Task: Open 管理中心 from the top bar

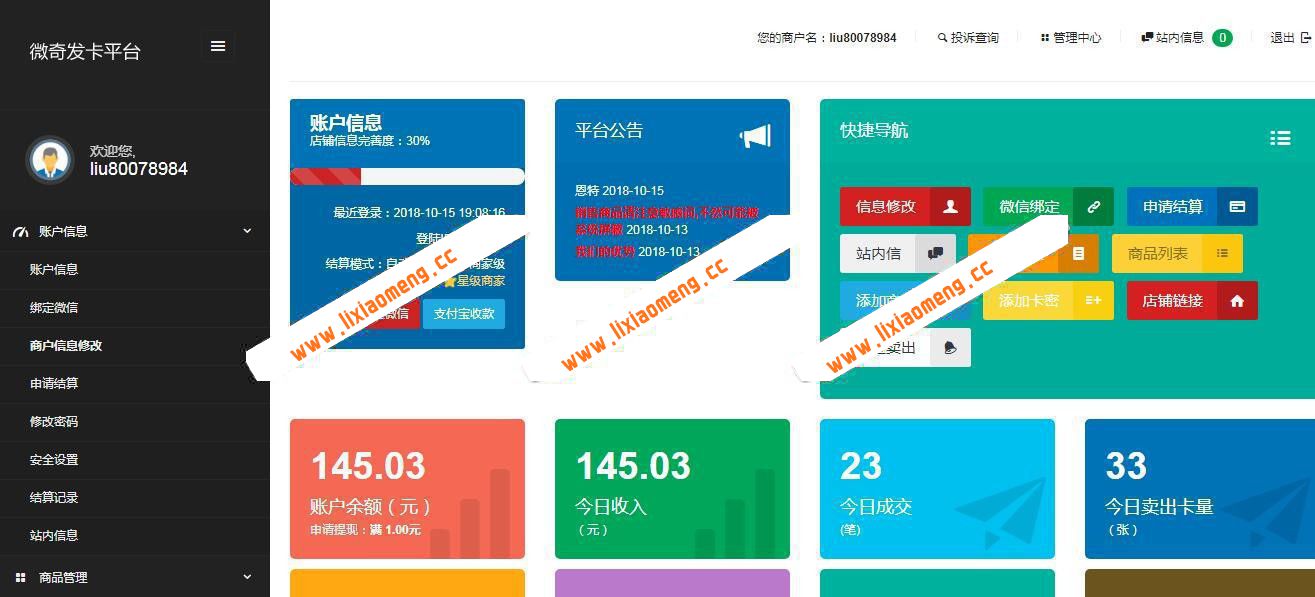Action: [1070, 37]
